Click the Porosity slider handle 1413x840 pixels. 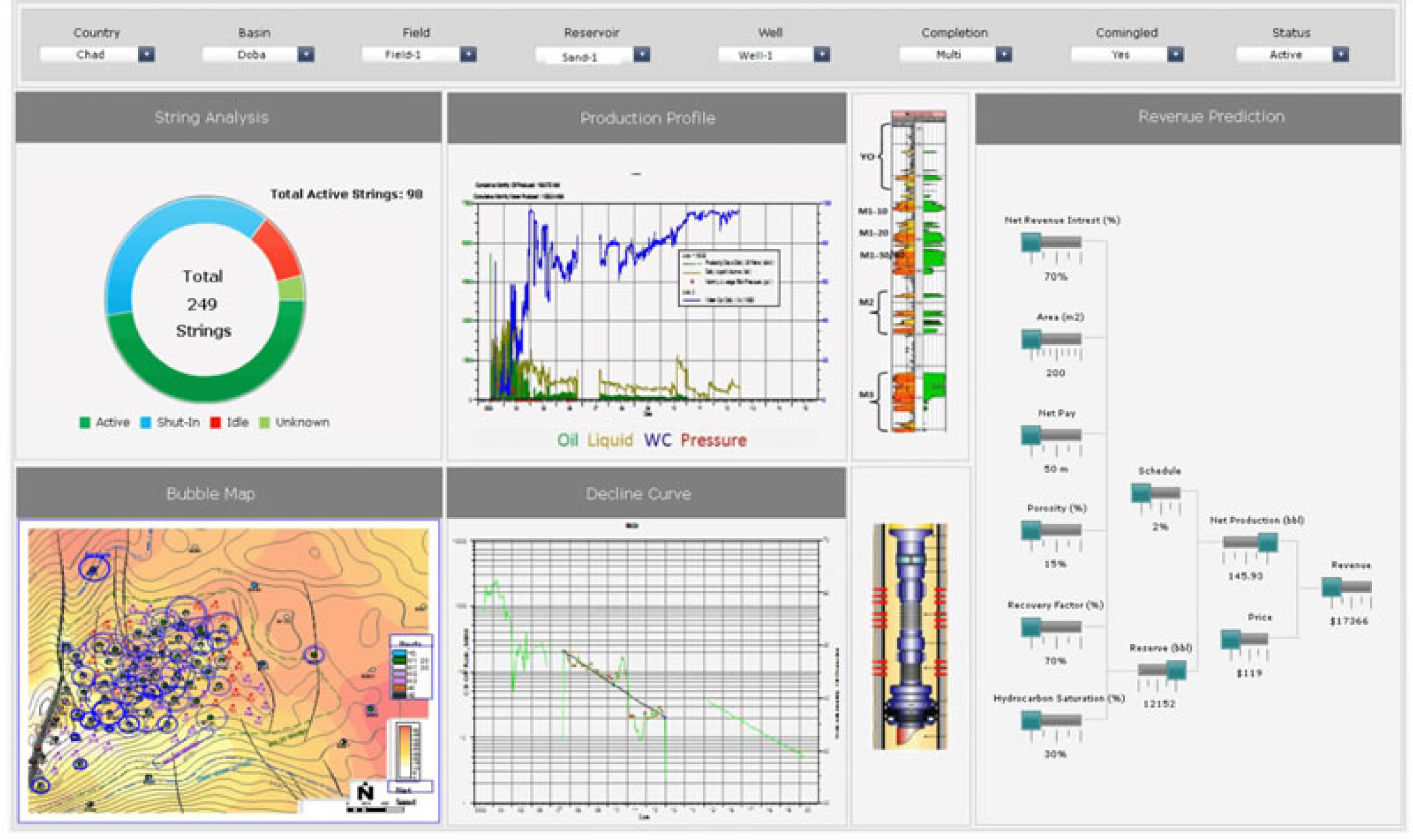pos(1031,530)
